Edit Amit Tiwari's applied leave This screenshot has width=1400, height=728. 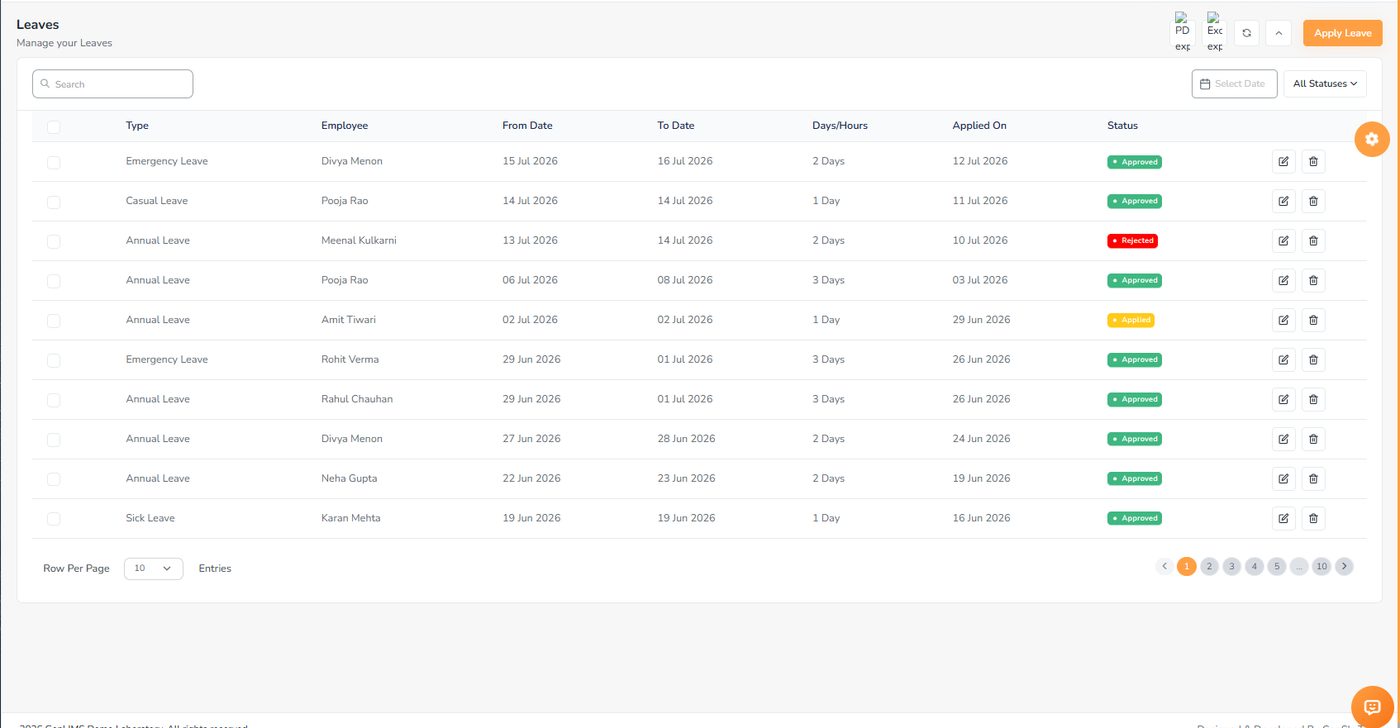click(x=1283, y=320)
